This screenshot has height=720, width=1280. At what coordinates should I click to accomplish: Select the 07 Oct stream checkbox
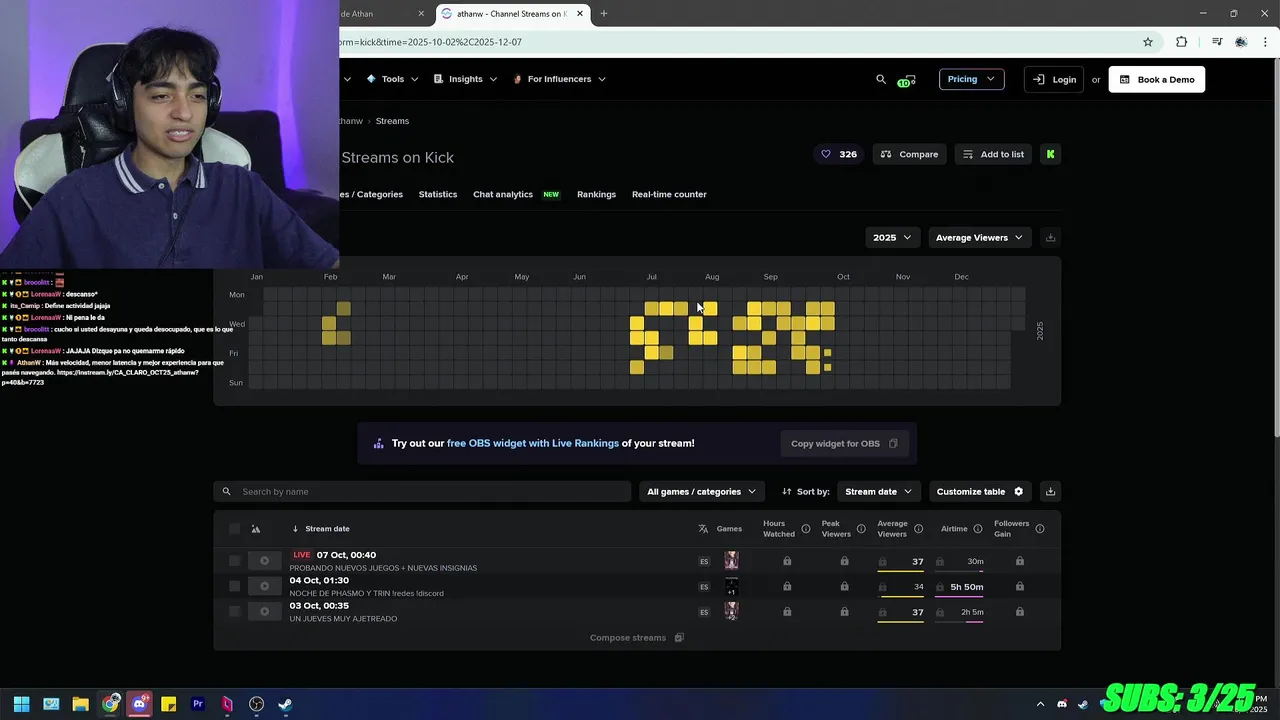234,561
